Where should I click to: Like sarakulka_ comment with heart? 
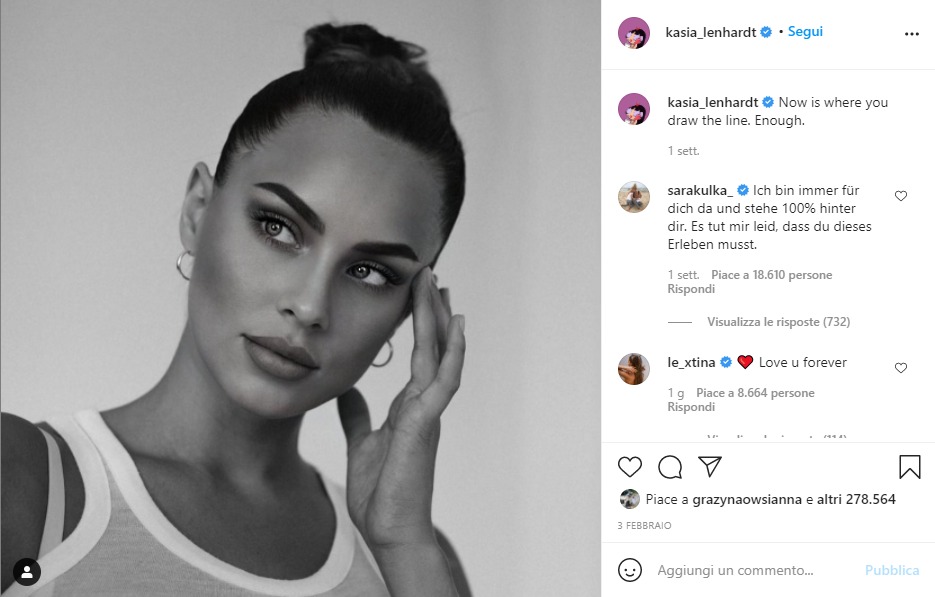901,196
